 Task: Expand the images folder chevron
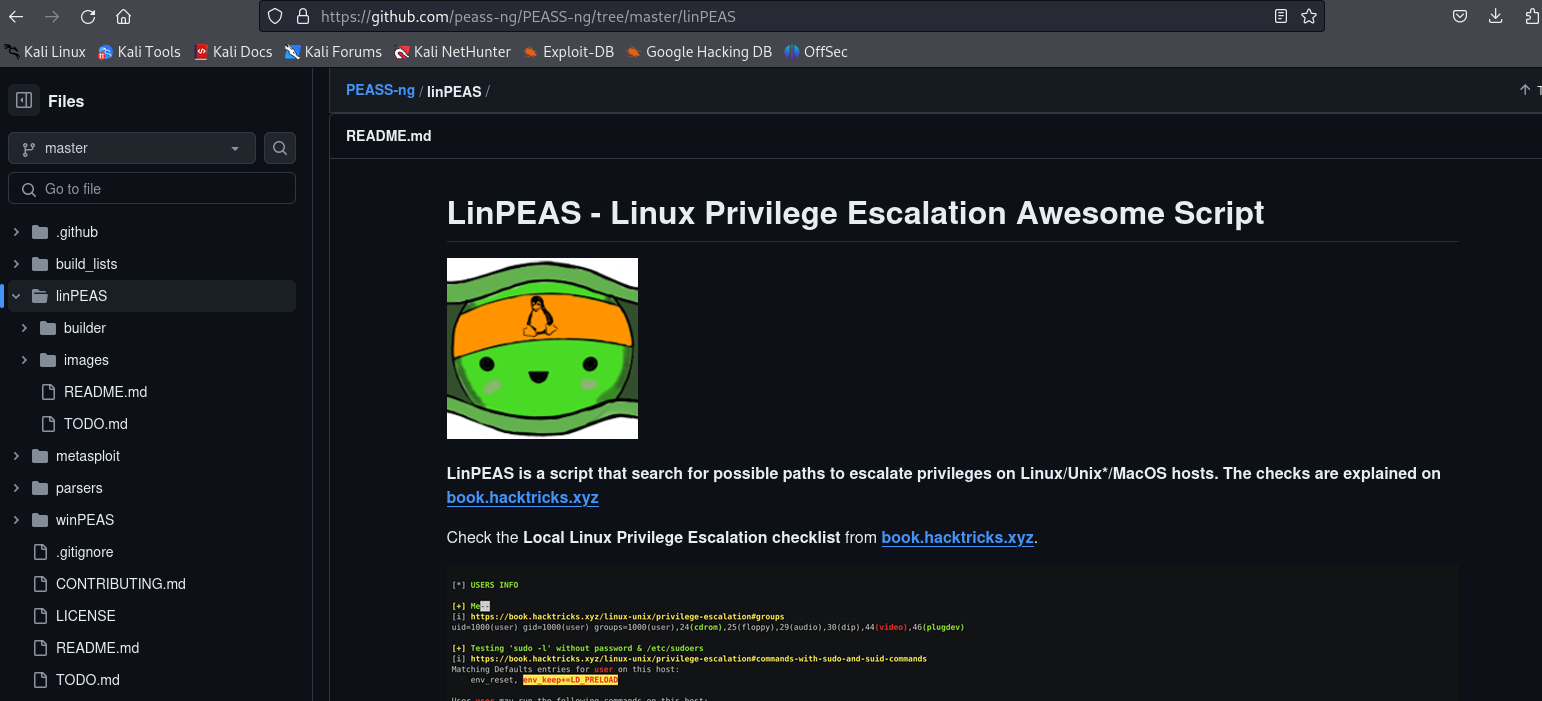(24, 360)
